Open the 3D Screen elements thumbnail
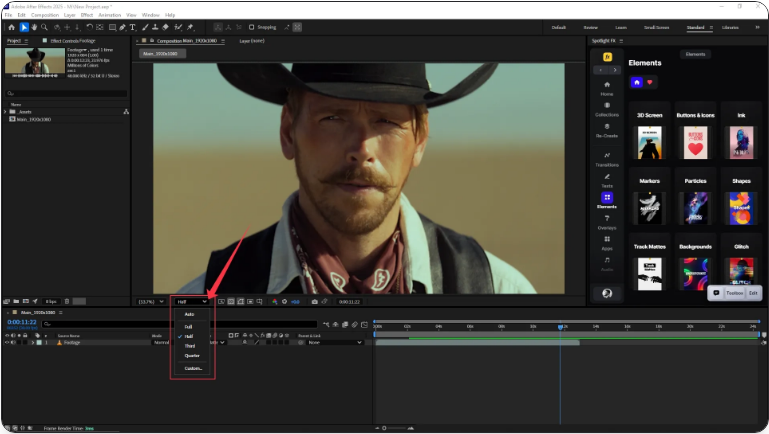 click(651, 142)
